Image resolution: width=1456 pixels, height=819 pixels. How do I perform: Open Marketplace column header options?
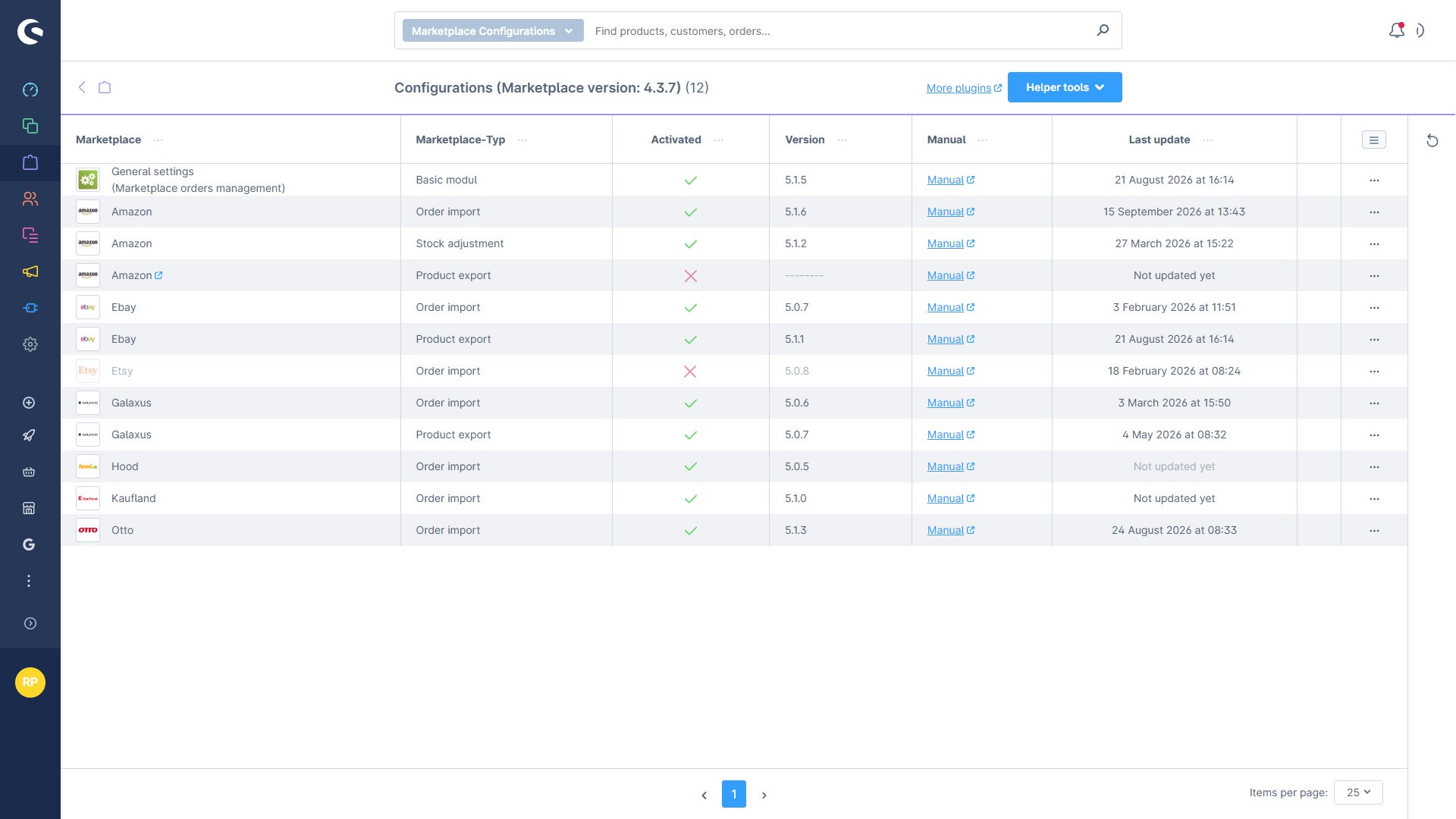(x=158, y=140)
